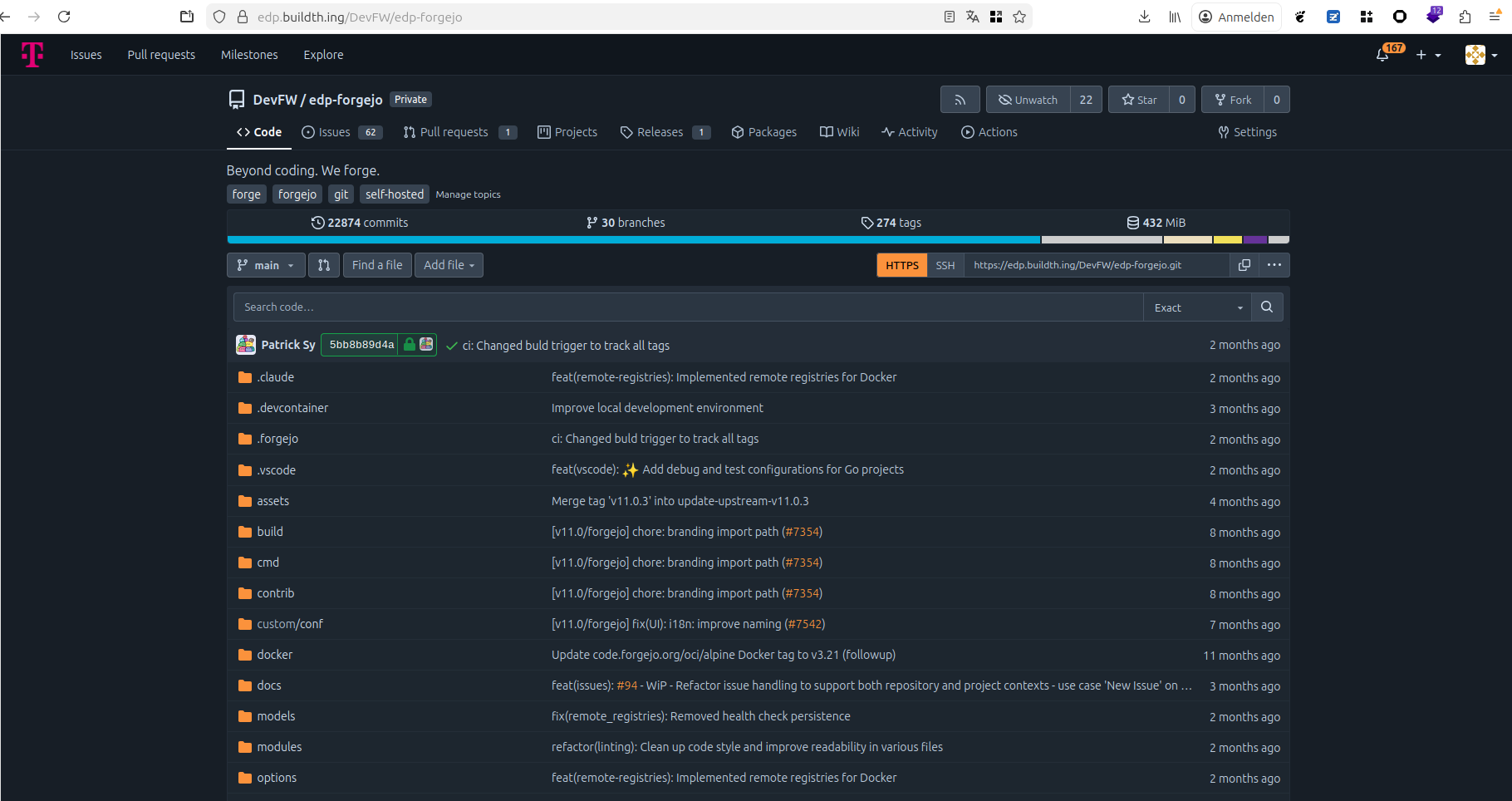Click the blue language statistics bar

coord(633,240)
